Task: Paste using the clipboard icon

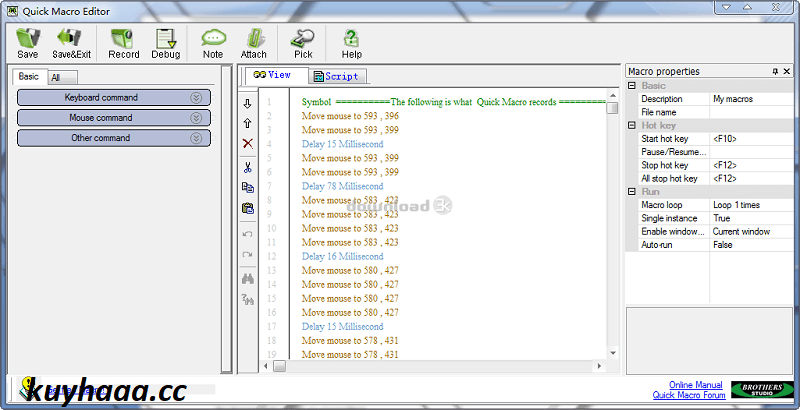Action: (x=247, y=208)
